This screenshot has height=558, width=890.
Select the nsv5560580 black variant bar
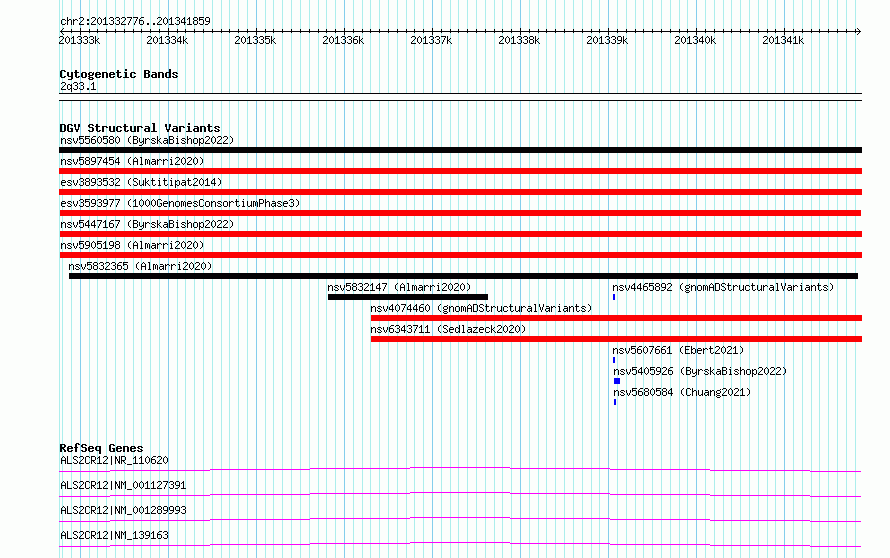460,150
